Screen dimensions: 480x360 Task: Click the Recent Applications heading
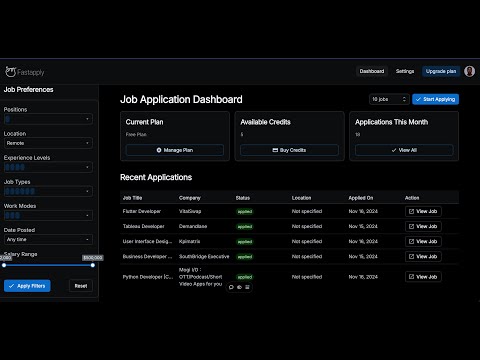[156, 177]
